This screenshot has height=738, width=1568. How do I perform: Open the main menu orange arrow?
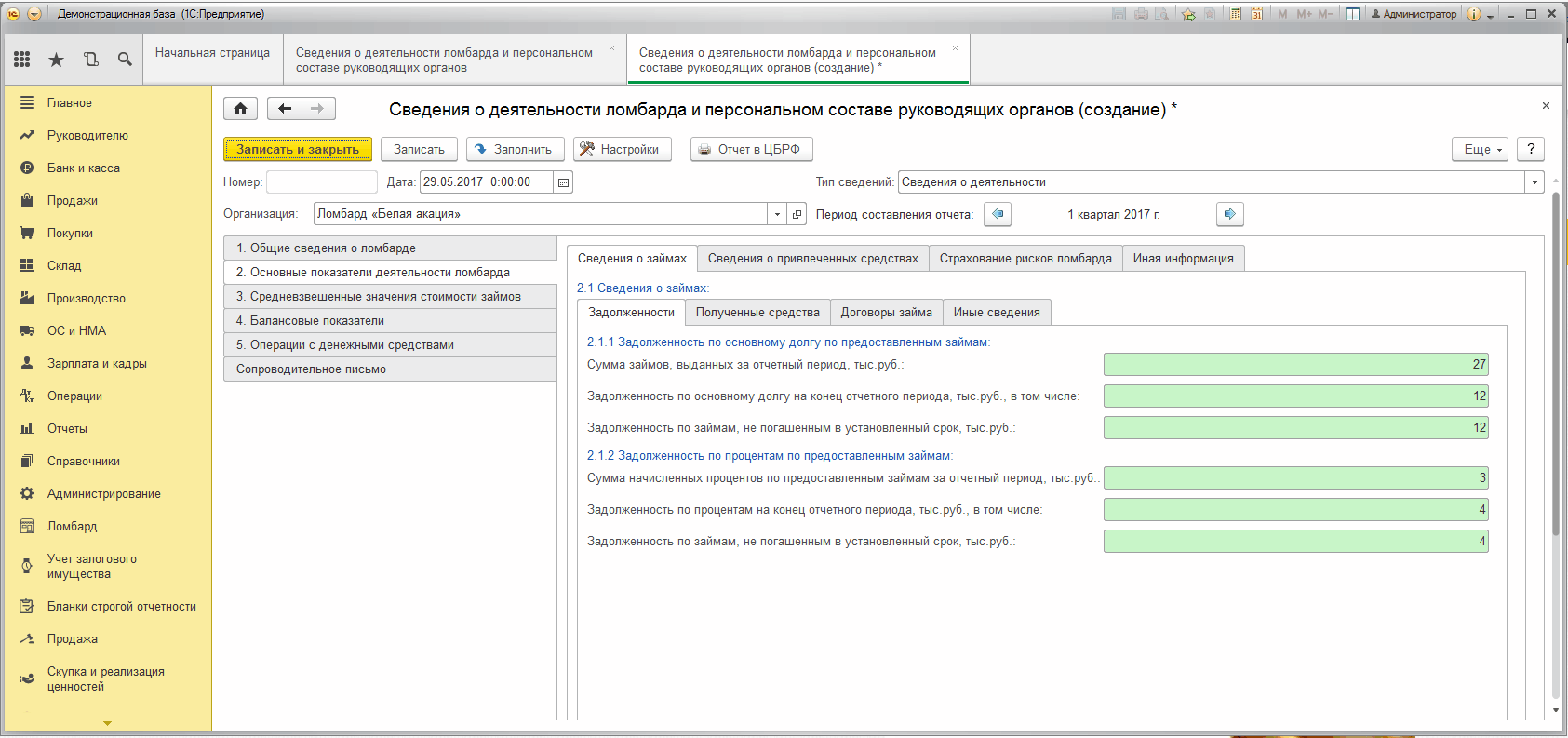(34, 14)
